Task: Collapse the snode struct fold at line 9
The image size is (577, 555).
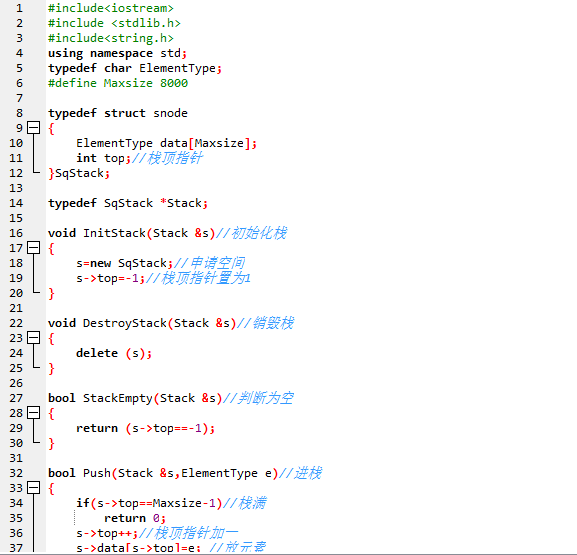Action: pyautogui.click(x=33, y=128)
